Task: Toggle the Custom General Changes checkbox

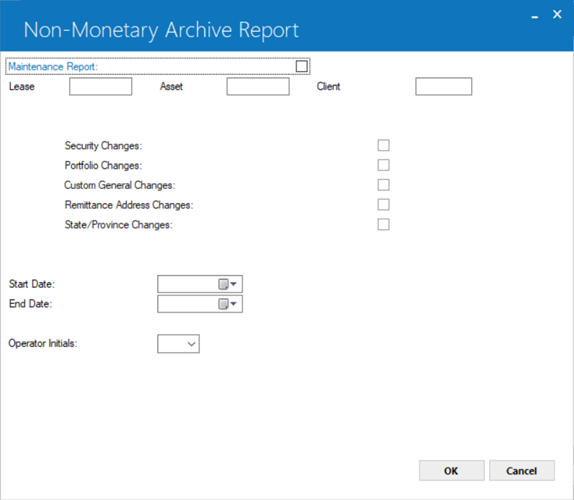Action: pos(383,185)
